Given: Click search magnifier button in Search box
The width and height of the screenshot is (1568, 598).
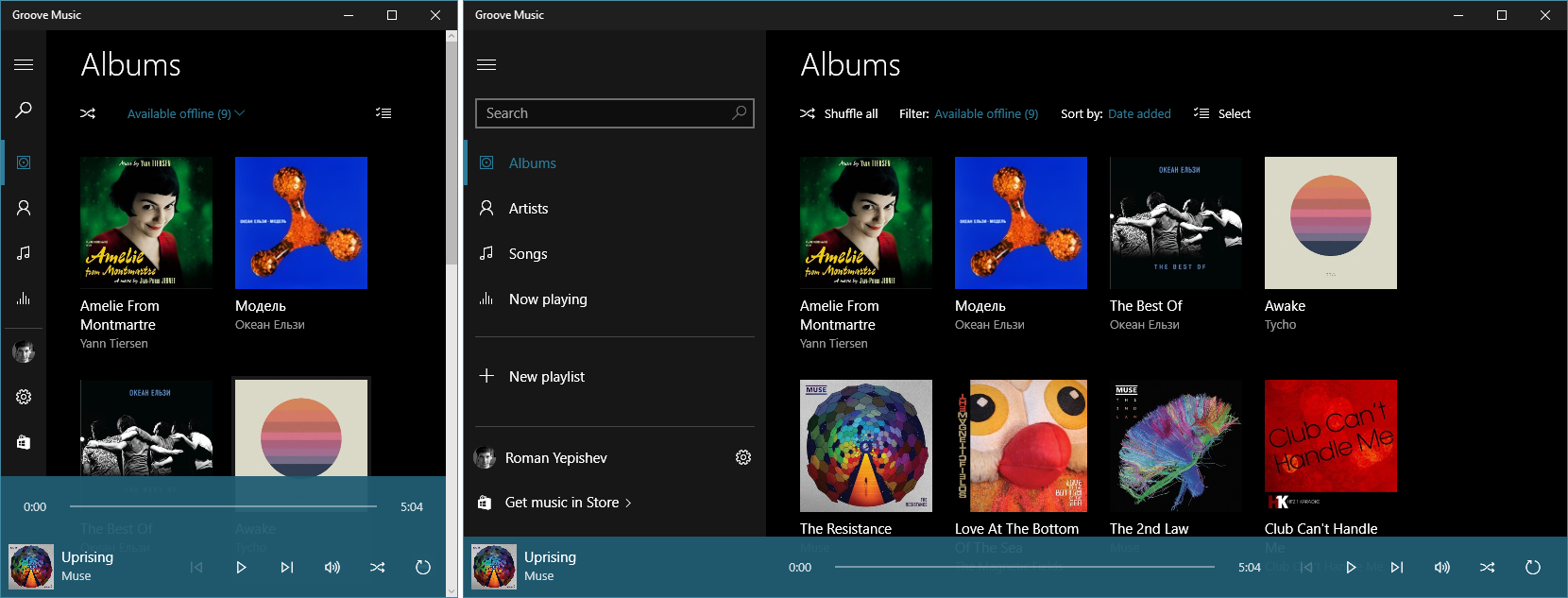Looking at the screenshot, I should click(x=740, y=113).
